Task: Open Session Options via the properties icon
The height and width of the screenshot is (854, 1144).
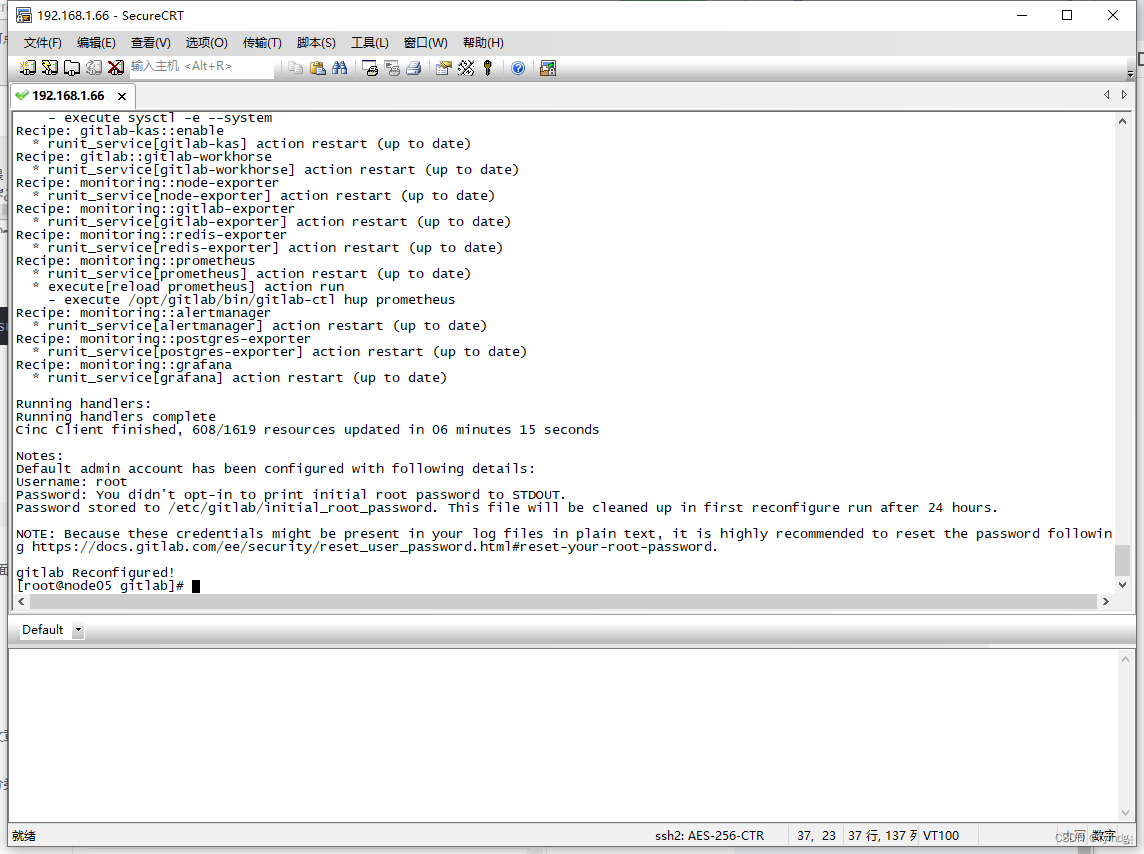Action: pos(443,67)
